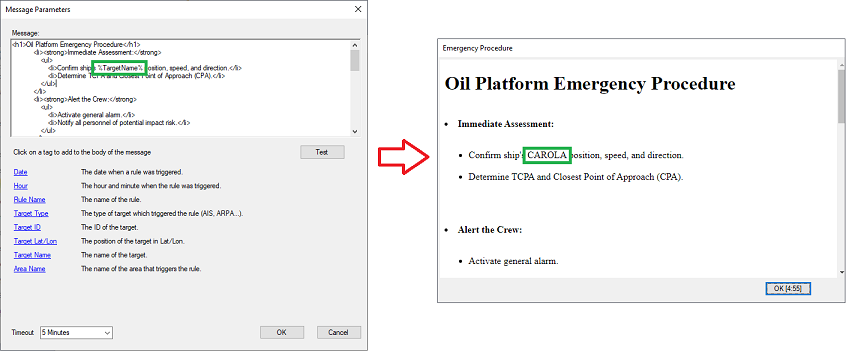Confirm Message Parameters with OK
The height and width of the screenshot is (362, 852).
281,332
